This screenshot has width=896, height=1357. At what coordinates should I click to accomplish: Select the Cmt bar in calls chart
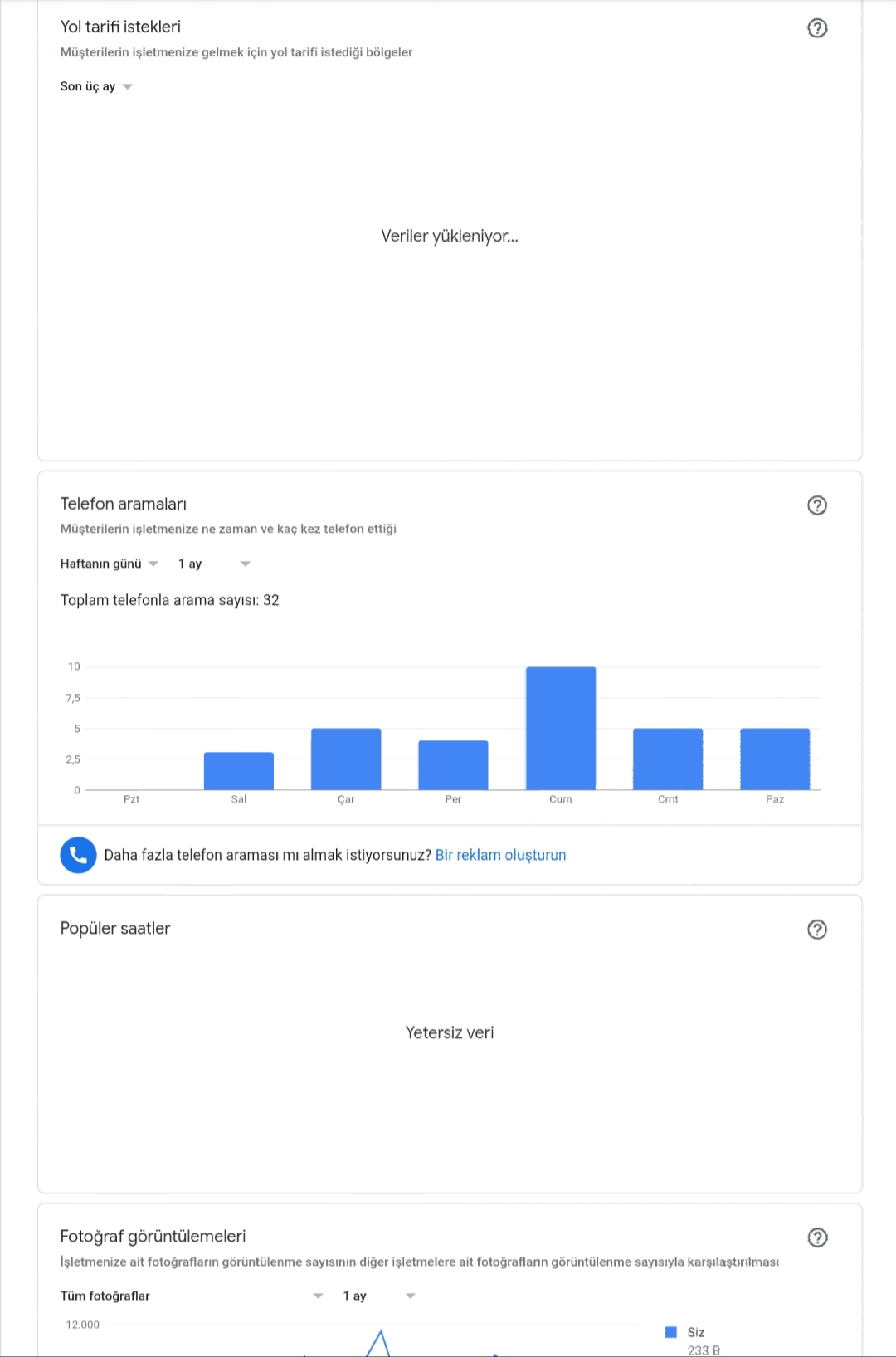point(668,759)
